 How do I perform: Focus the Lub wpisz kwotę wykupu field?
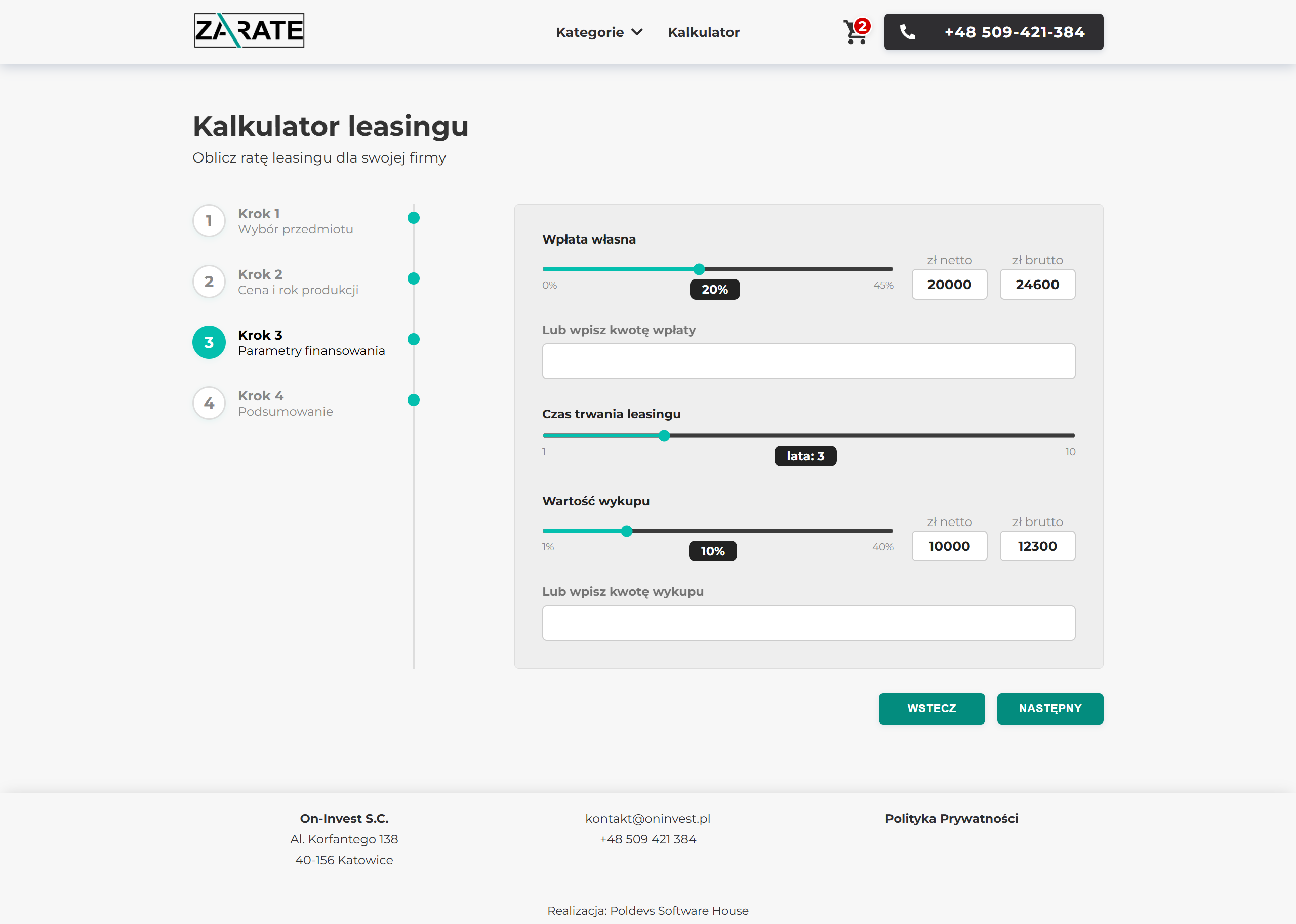point(808,623)
